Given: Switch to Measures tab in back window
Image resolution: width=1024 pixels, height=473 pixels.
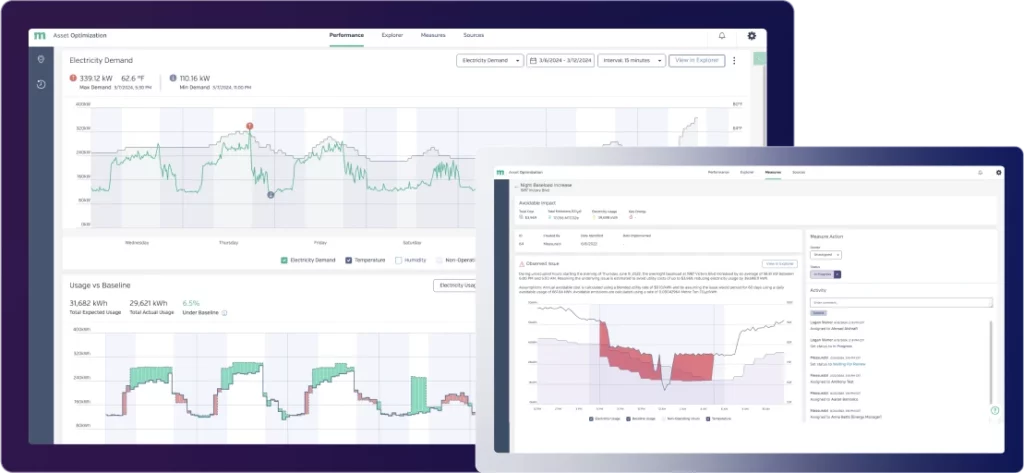Looking at the screenshot, I should click(x=433, y=35).
